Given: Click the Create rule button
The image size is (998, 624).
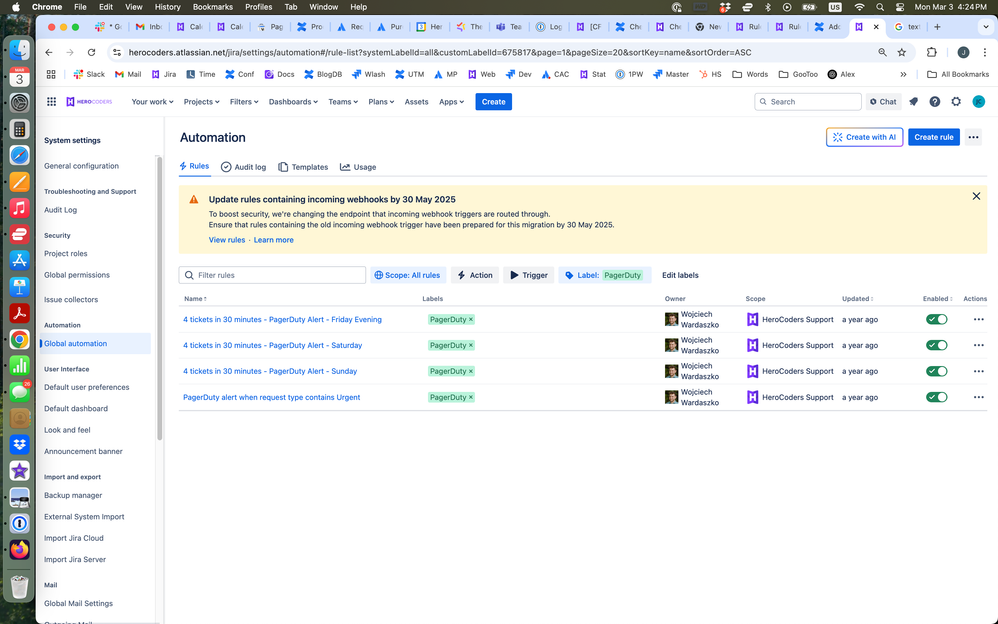Looking at the screenshot, I should coord(934,137).
